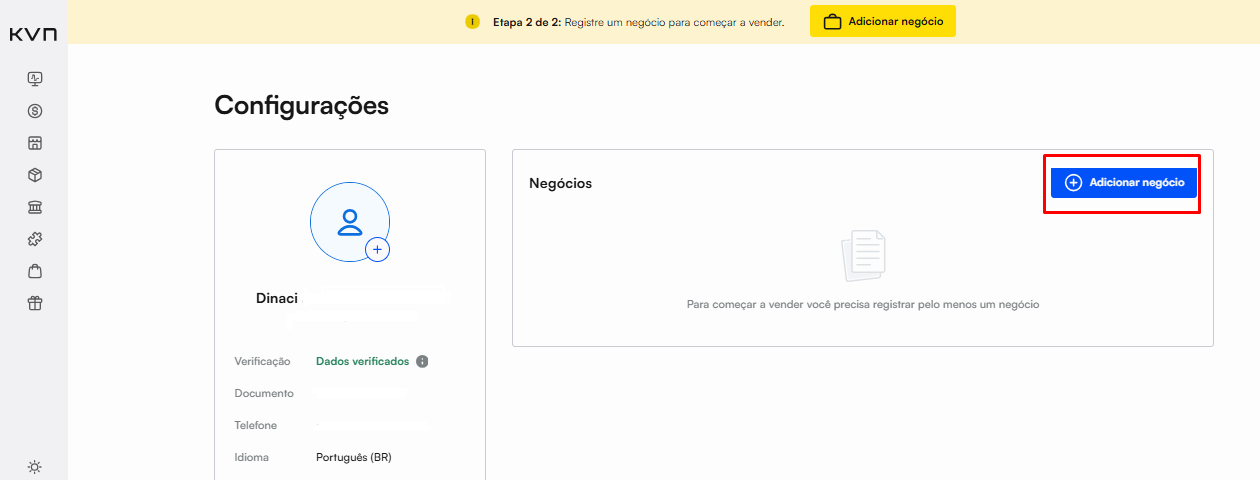This screenshot has width=1260, height=480.
Task: Click the puzzle piece integrations icon
Action: tap(35, 239)
